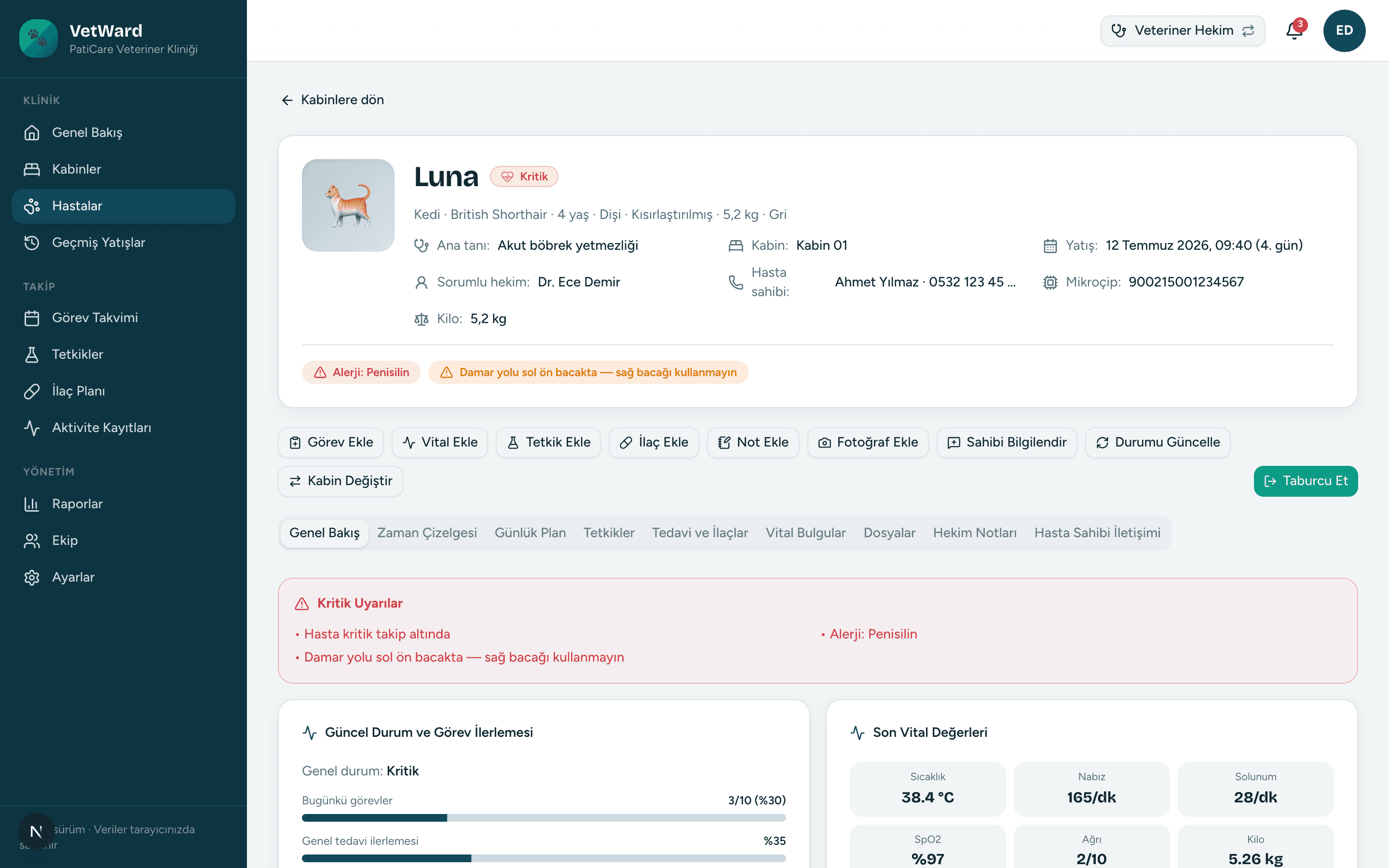This screenshot has height=868, width=1389.
Task: Open the Vital Bulgular tab
Action: click(805, 533)
